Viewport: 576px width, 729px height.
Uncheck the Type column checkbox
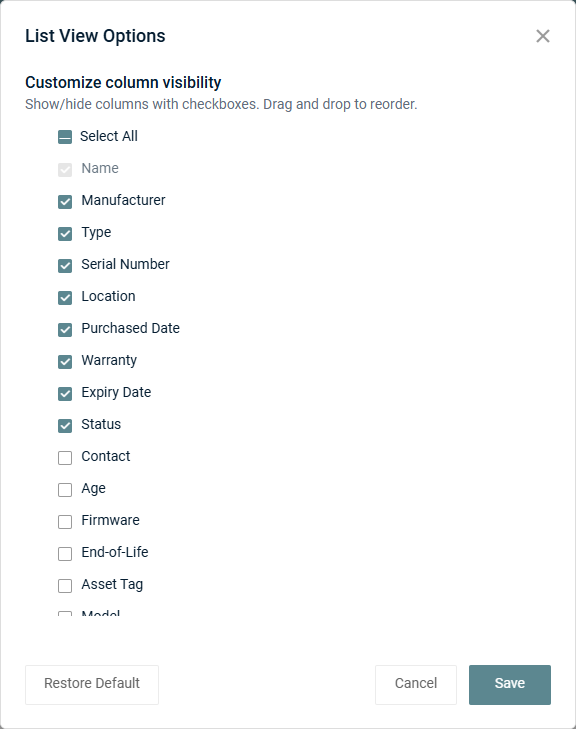pyautogui.click(x=65, y=234)
